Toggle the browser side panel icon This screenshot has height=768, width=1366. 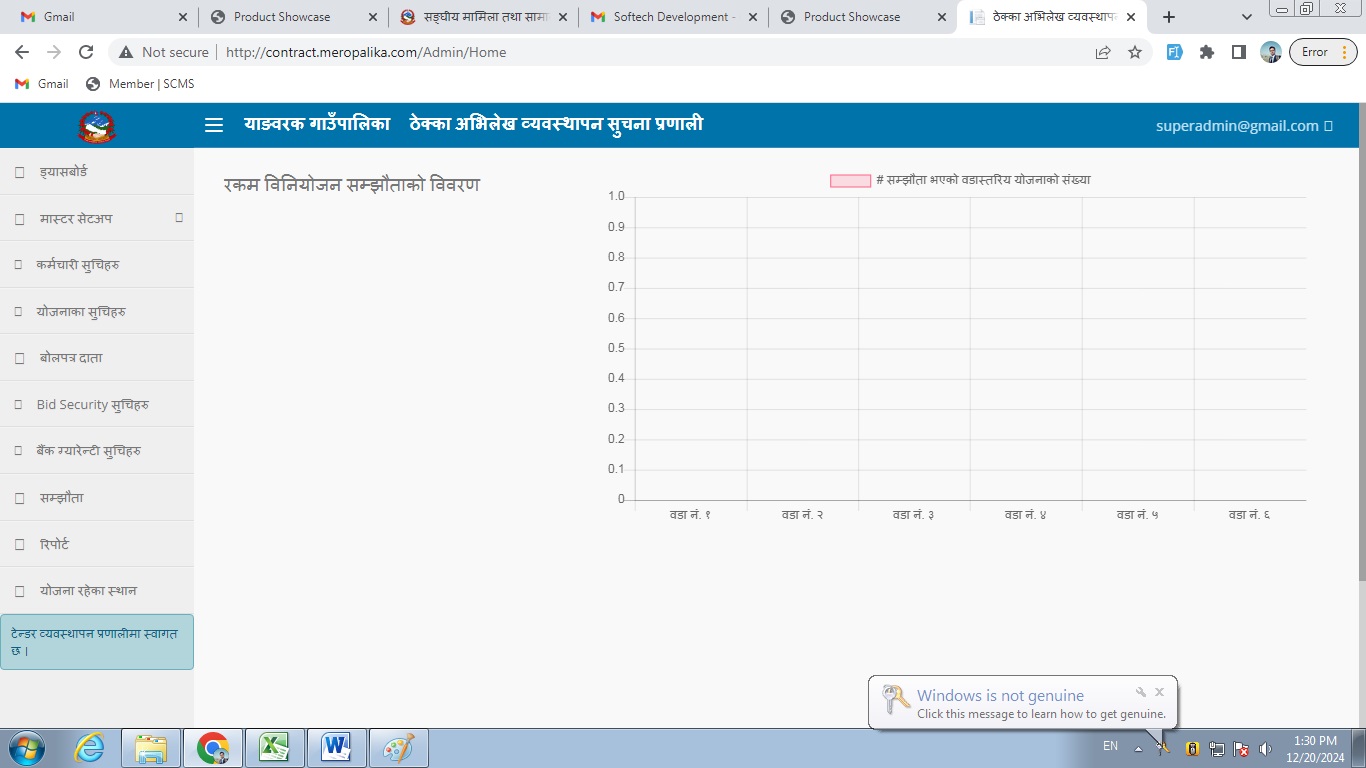click(x=1239, y=52)
